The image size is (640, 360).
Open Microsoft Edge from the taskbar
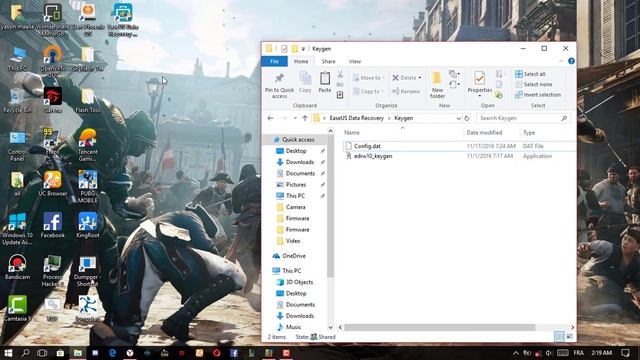(112, 353)
